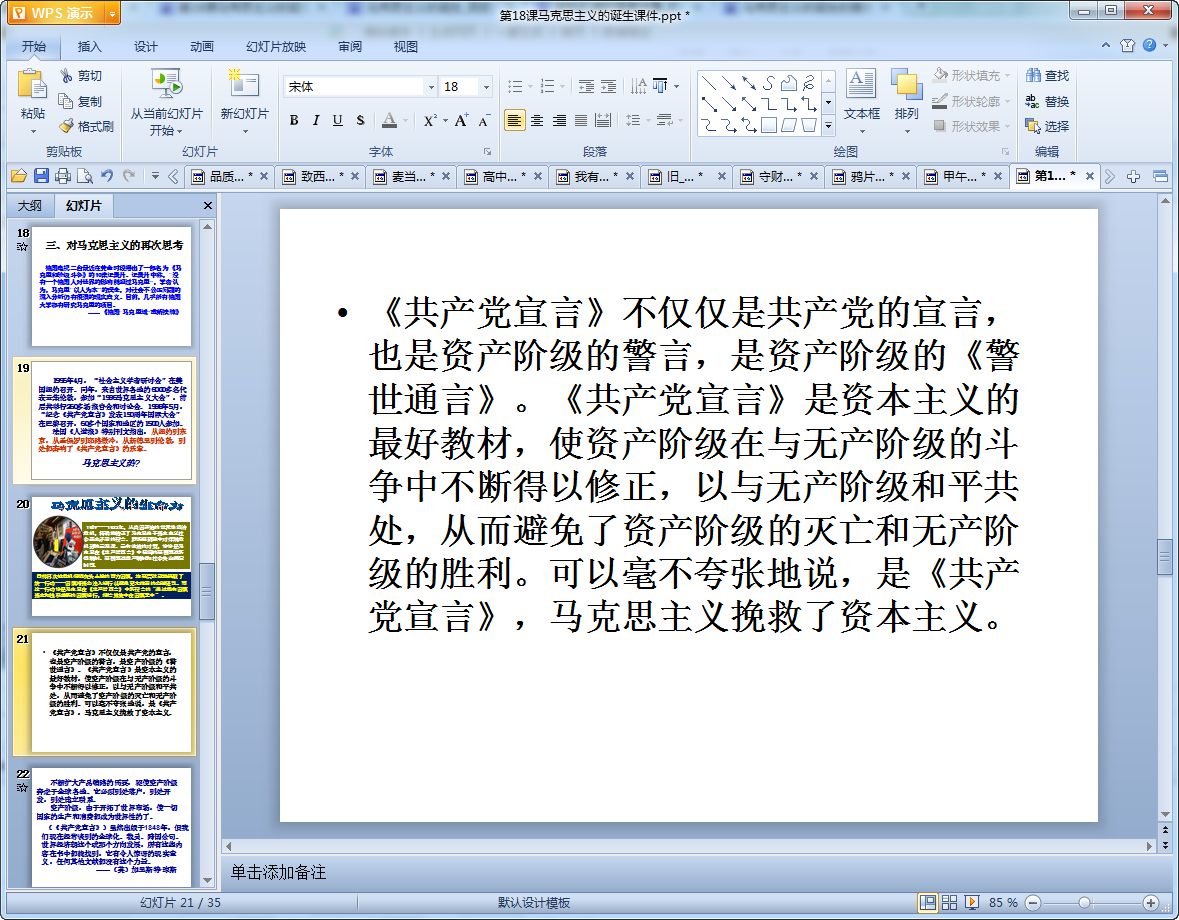Open the font size dropdown (18)
The width and height of the screenshot is (1179, 920).
[486, 87]
